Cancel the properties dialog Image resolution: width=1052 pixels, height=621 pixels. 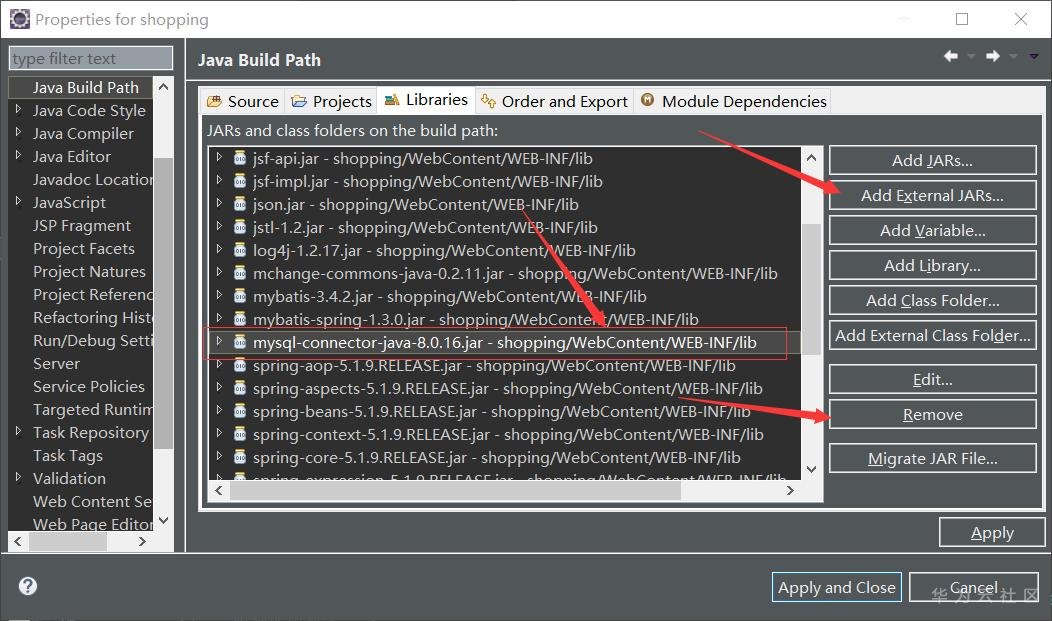(974, 587)
